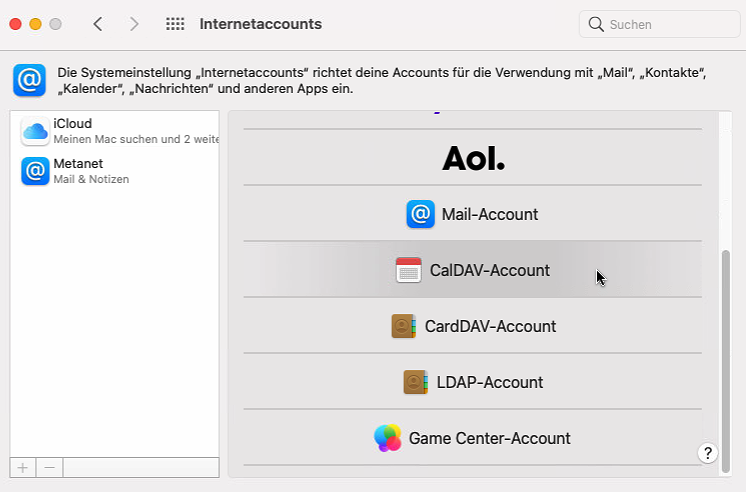
Task: Show all preferences grid icon
Action: click(174, 24)
